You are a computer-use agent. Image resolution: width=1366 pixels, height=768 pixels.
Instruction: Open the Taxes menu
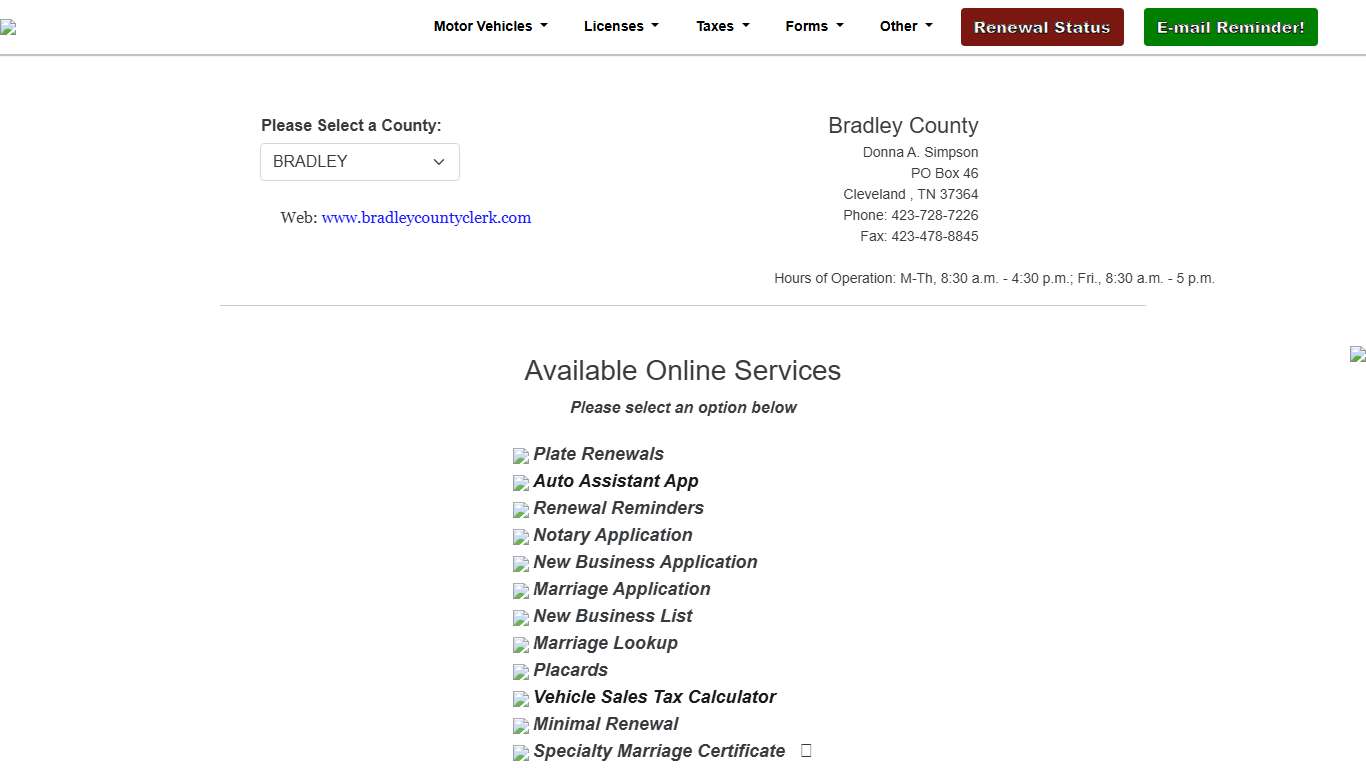(x=722, y=27)
